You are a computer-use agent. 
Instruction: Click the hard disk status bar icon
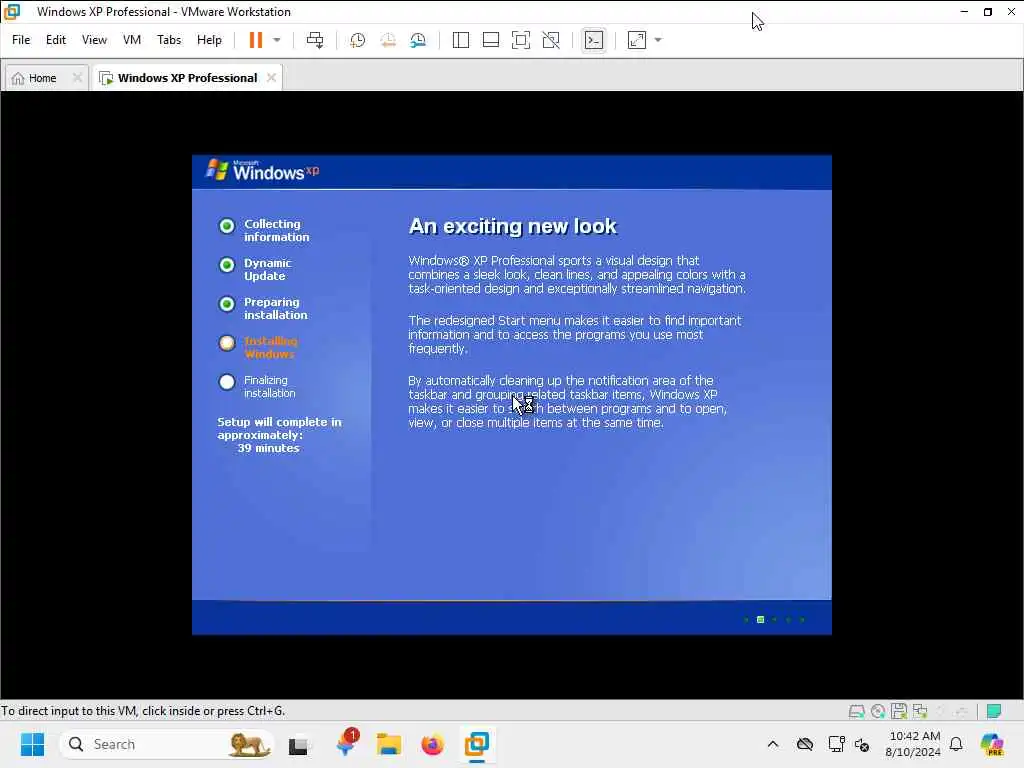[x=856, y=711]
